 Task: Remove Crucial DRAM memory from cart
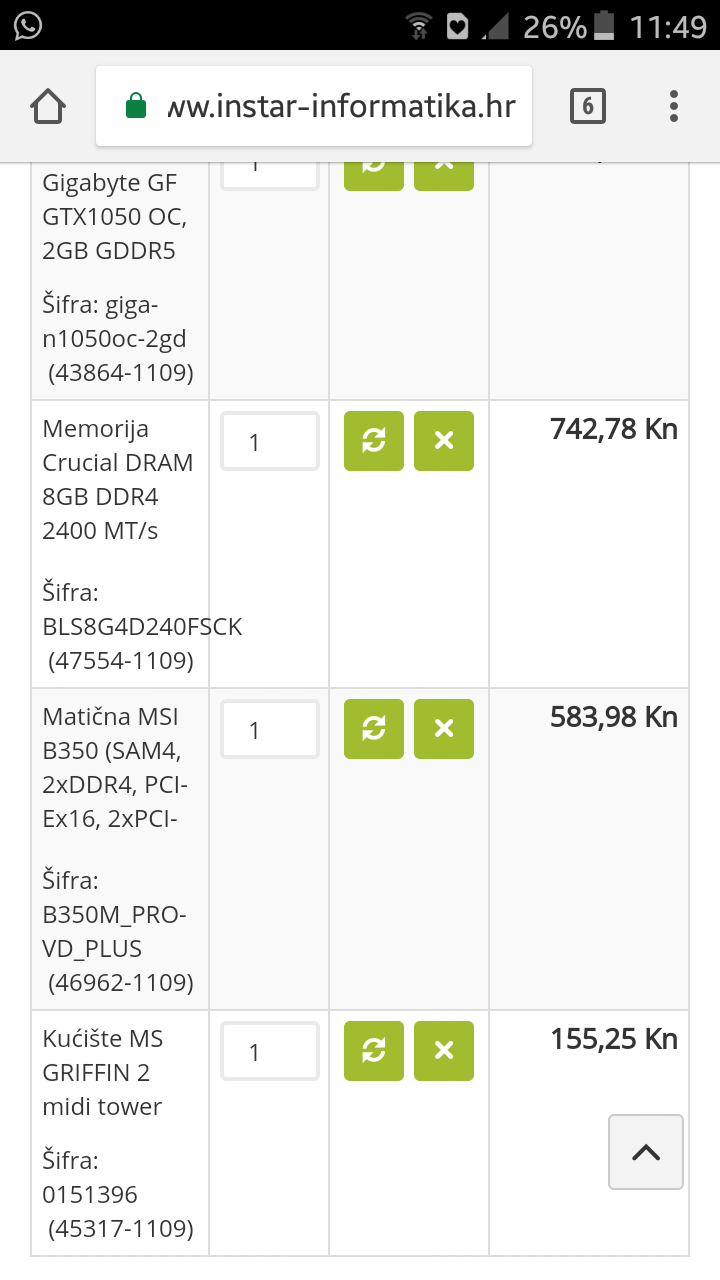click(444, 441)
